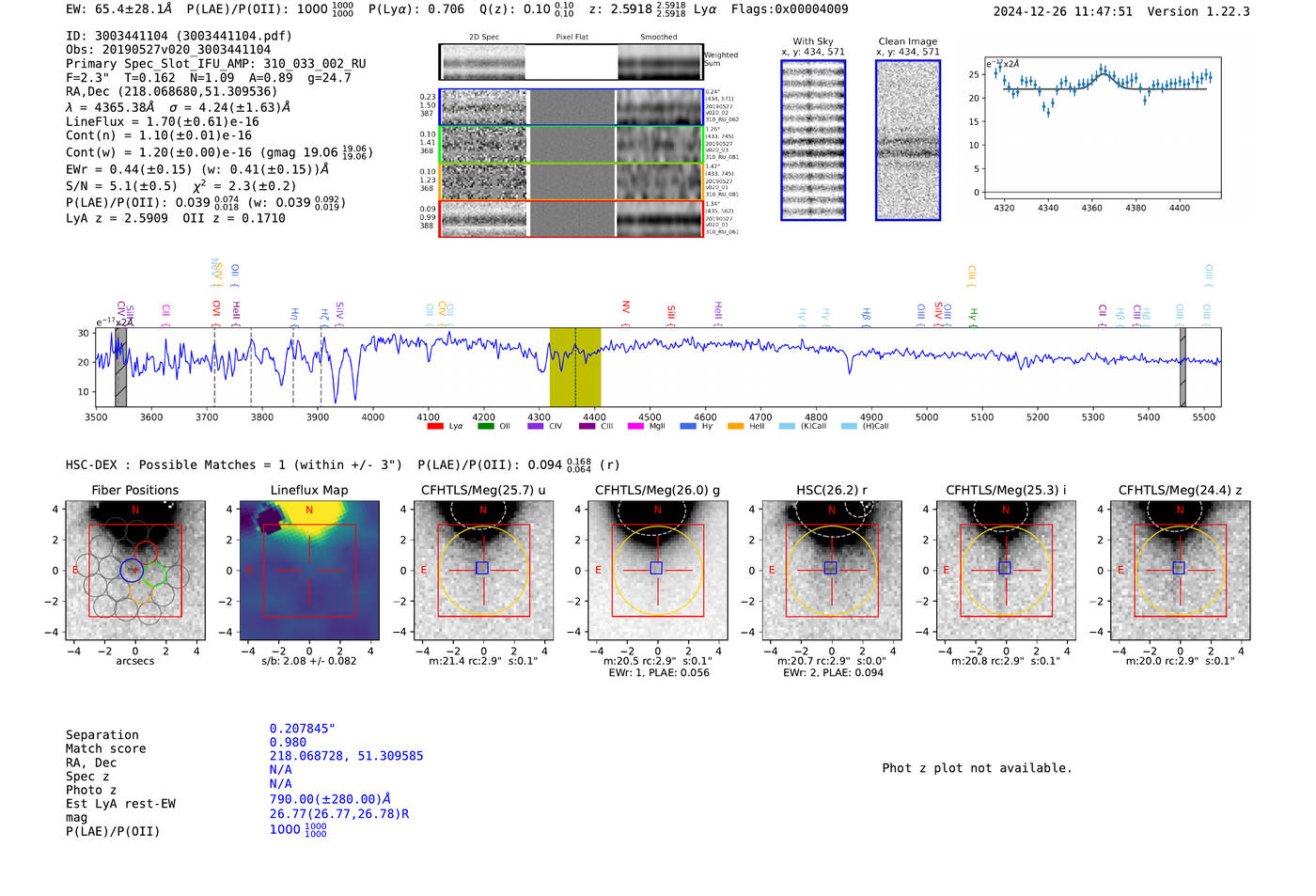Click the Match score value 0.980

288,743
